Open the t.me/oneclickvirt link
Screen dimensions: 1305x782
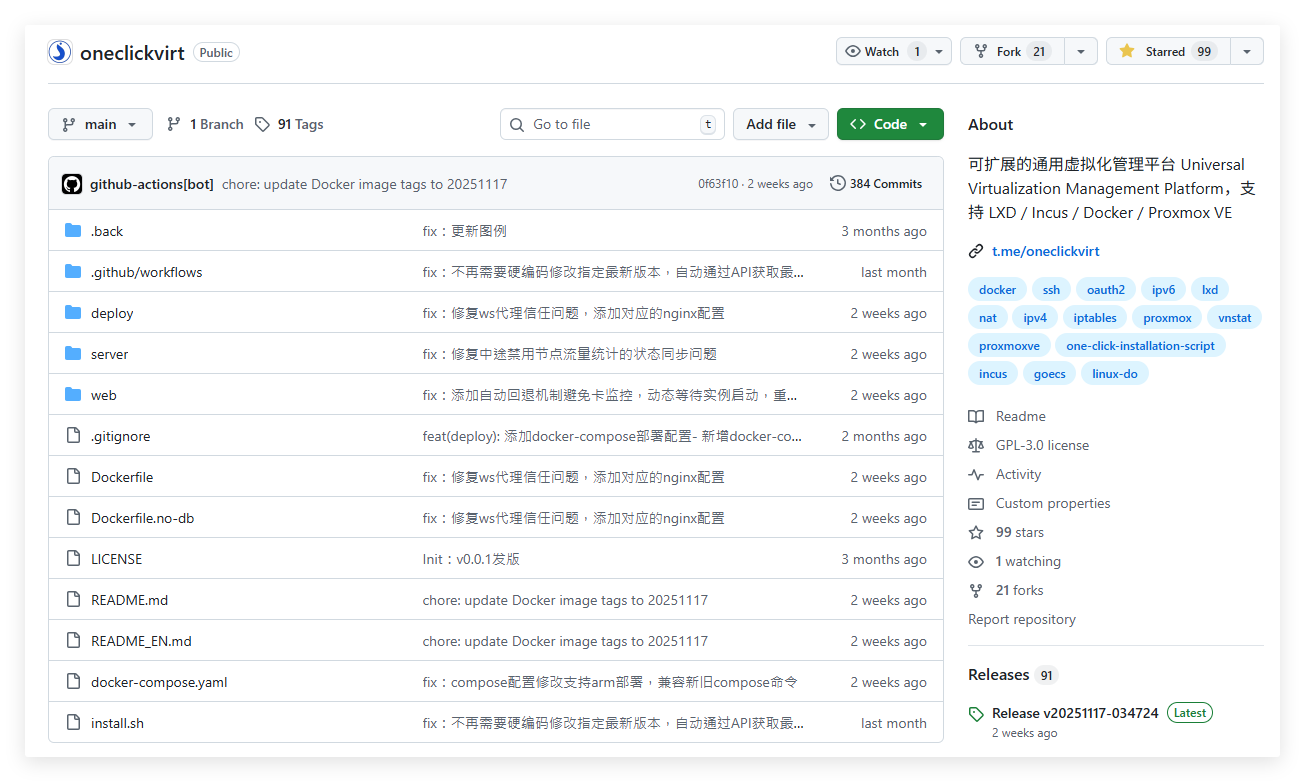(1045, 251)
